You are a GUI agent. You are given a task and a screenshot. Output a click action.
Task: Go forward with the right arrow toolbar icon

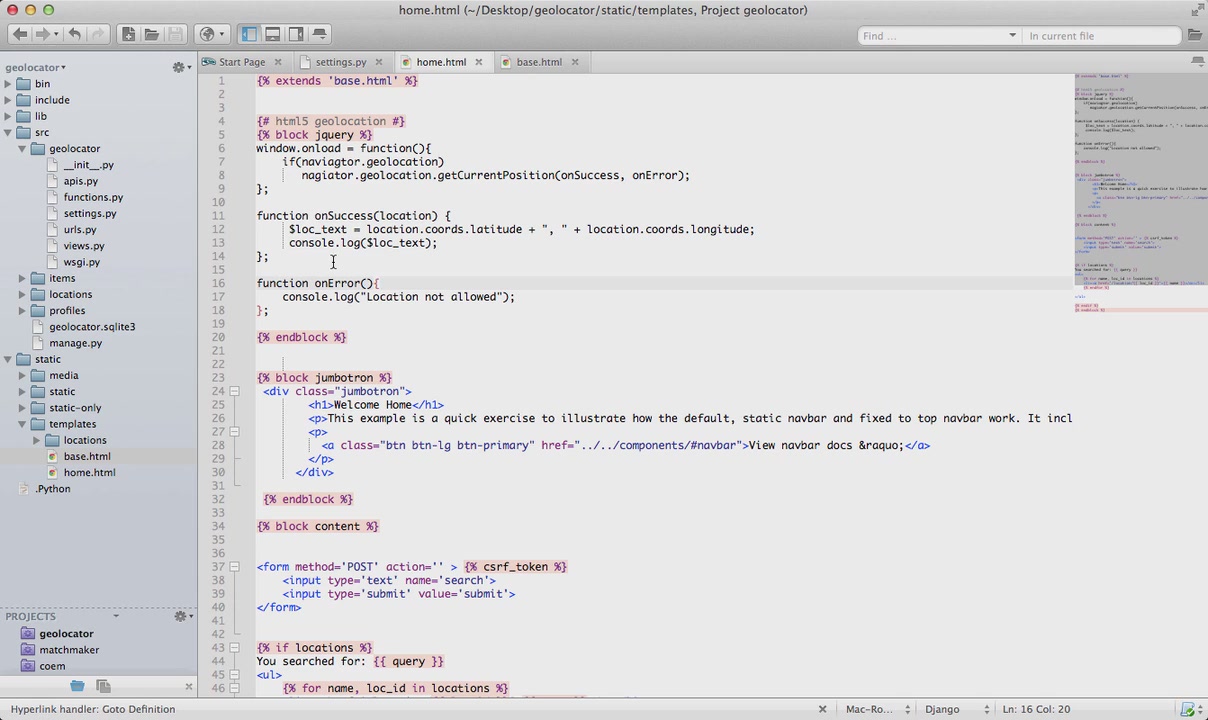point(42,34)
